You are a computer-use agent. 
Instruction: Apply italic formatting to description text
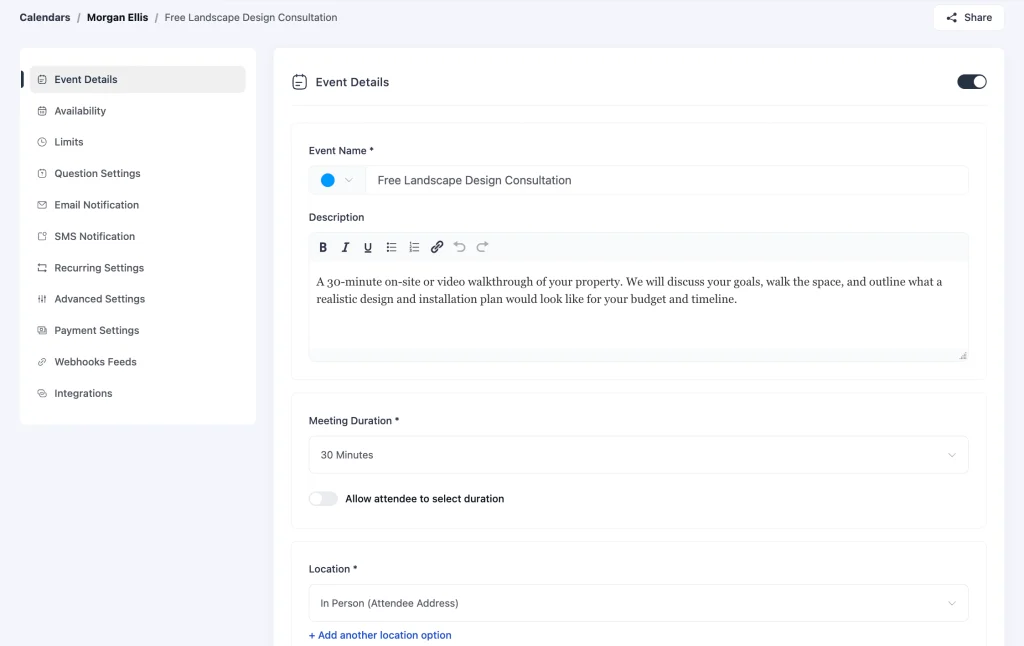345,247
